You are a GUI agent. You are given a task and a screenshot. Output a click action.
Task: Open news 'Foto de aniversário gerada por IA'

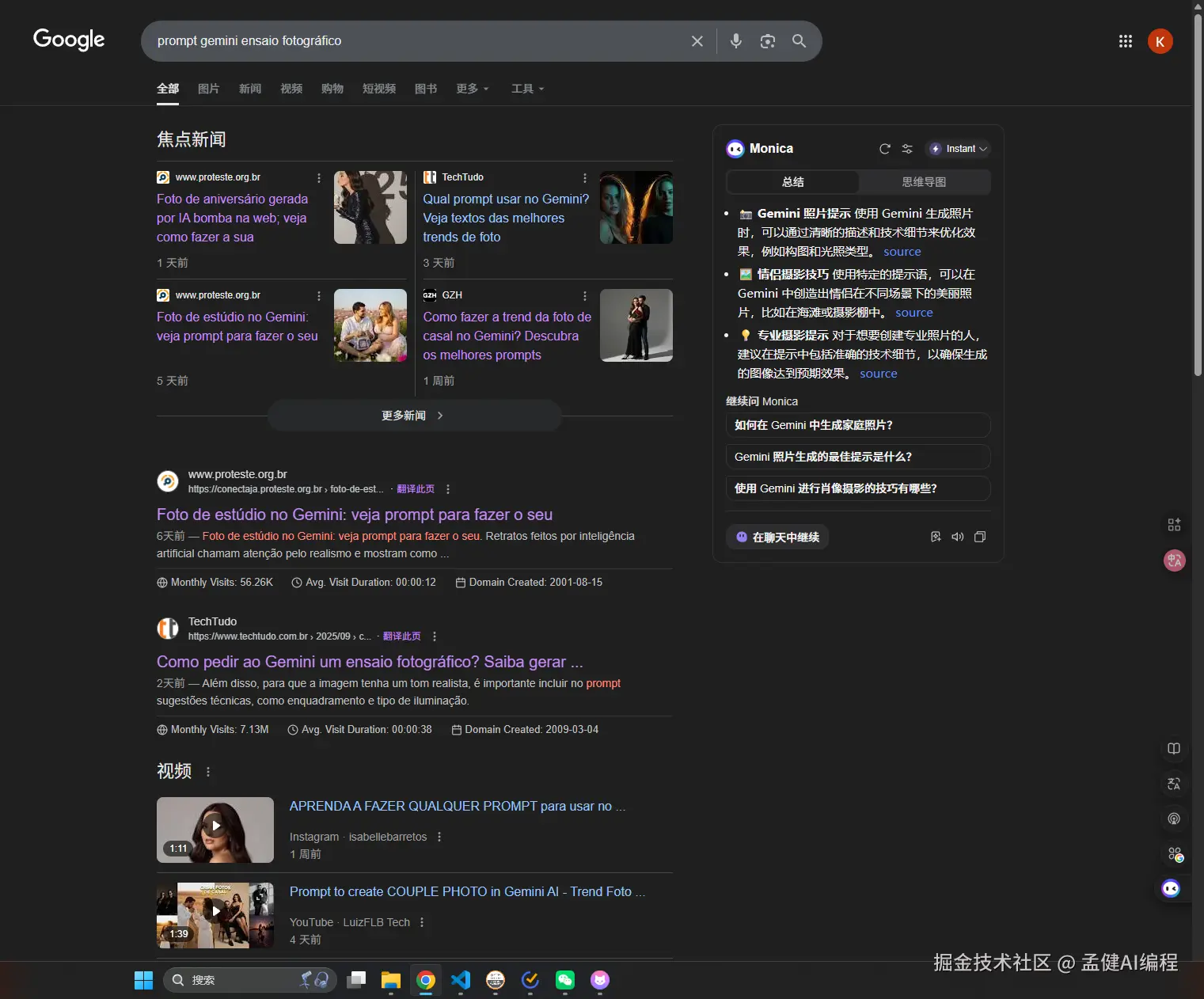pyautogui.click(x=233, y=218)
